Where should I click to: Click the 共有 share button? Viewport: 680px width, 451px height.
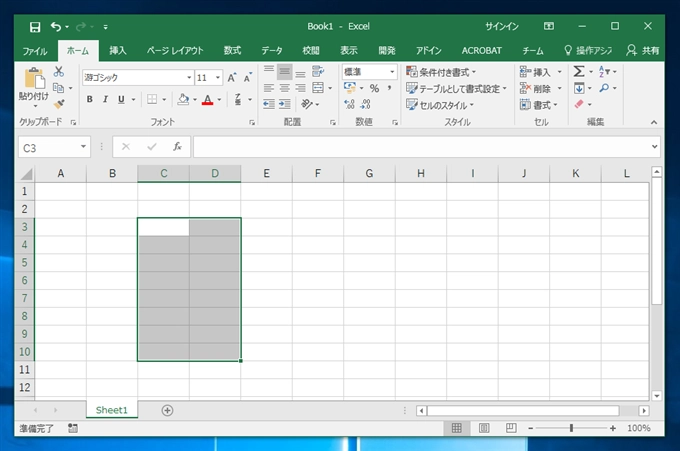[643, 51]
